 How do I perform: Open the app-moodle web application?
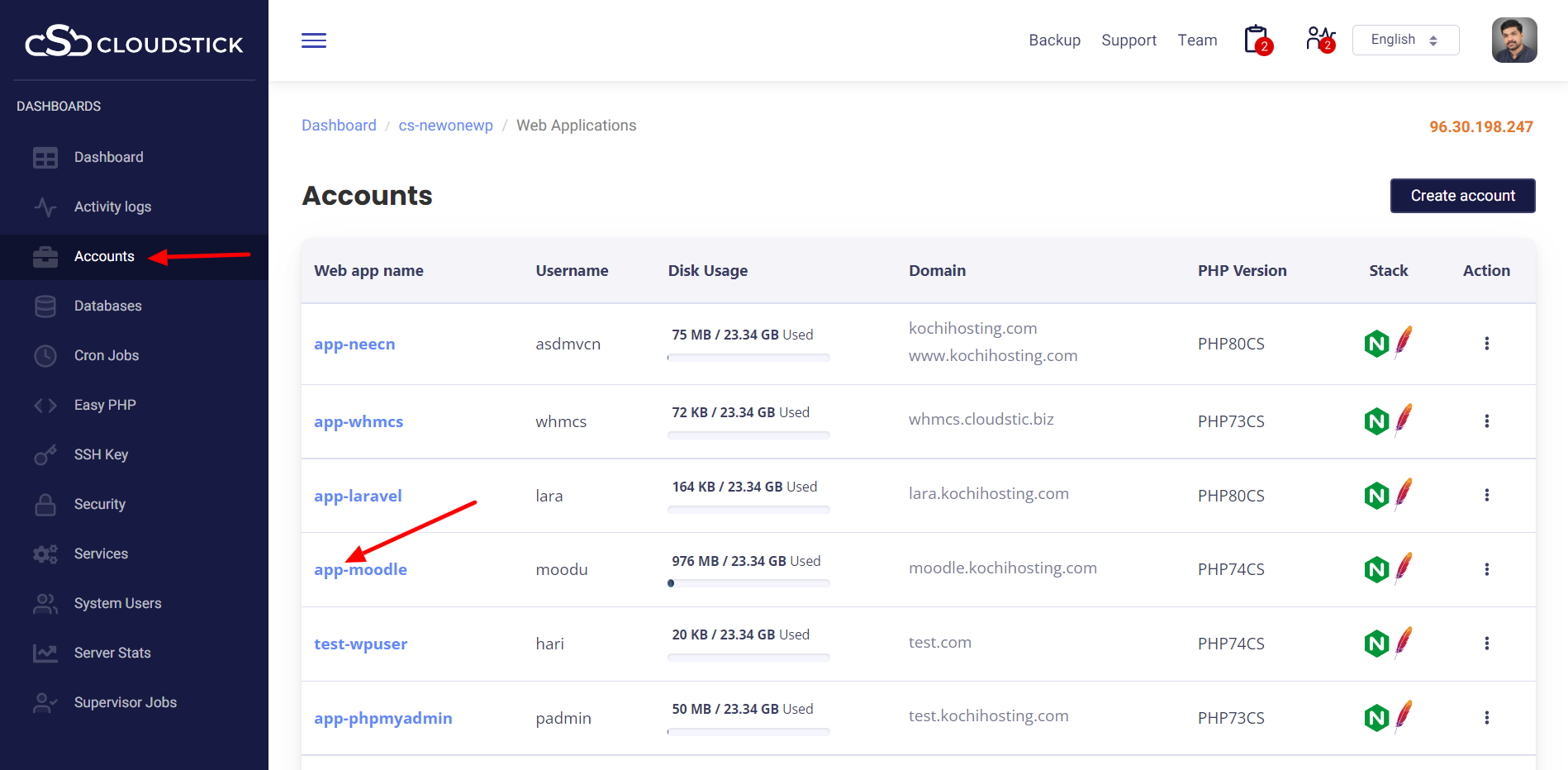click(360, 569)
